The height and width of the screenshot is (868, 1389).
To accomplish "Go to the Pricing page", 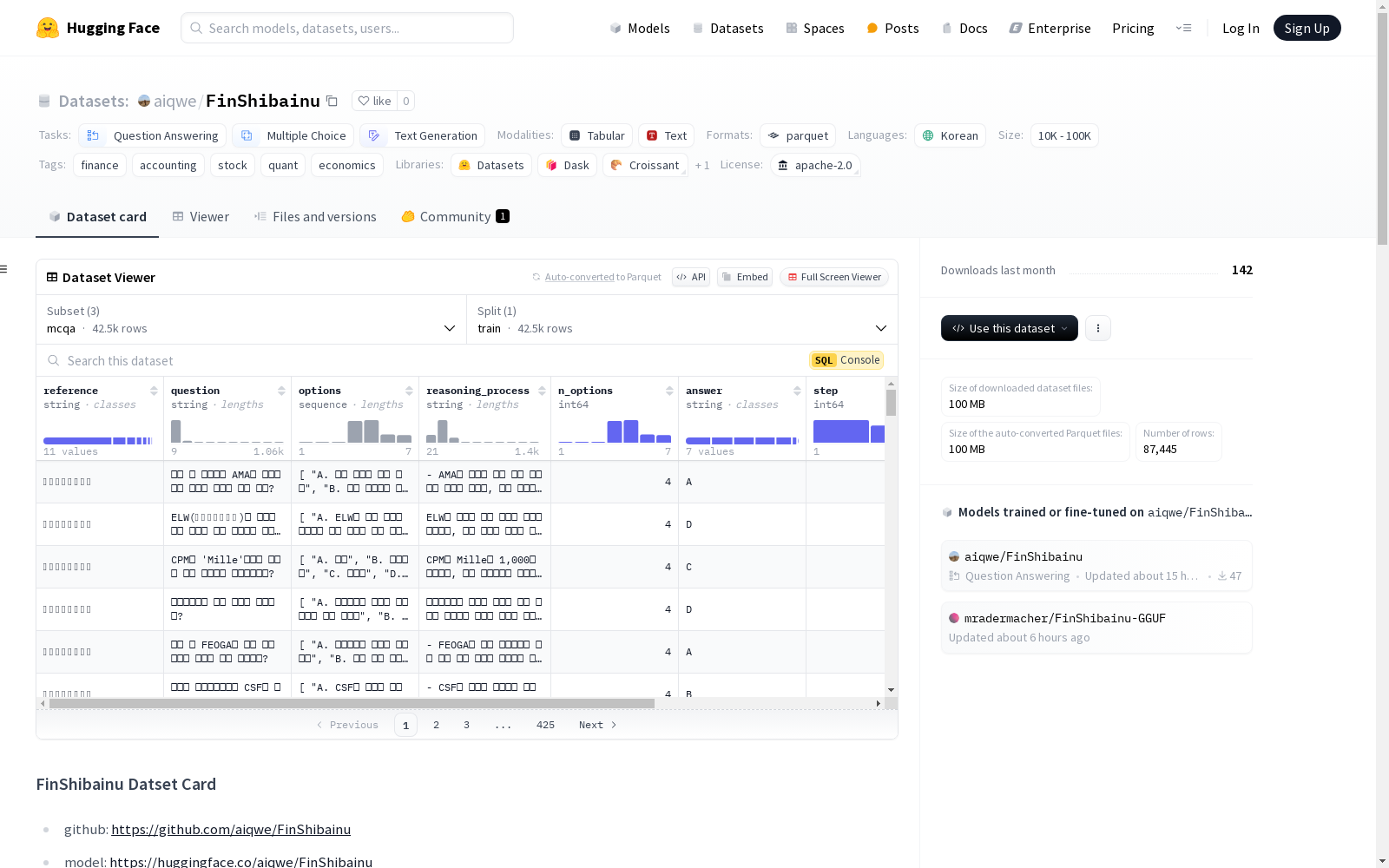I will click(1133, 28).
